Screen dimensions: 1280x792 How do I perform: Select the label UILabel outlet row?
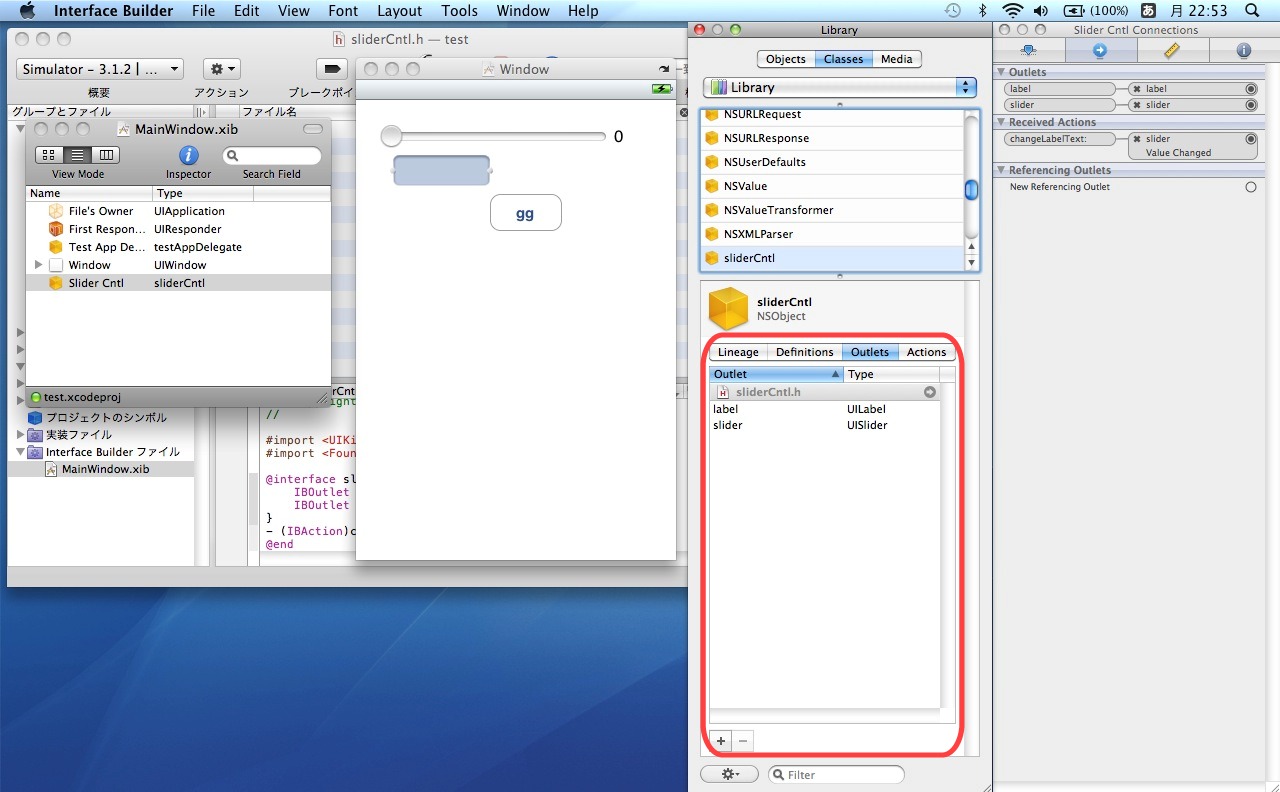tap(824, 409)
